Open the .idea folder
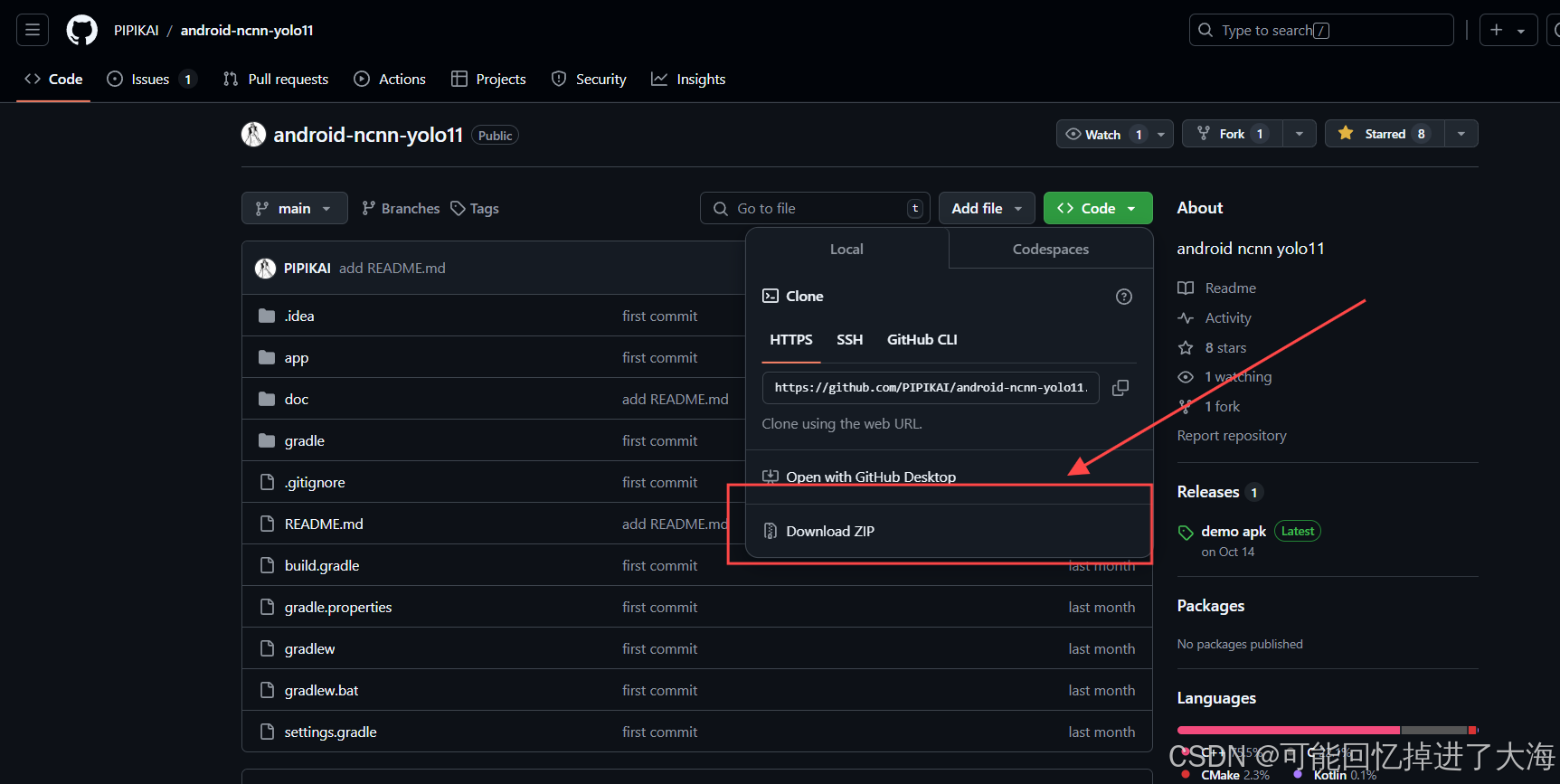The width and height of the screenshot is (1560, 784). (299, 316)
